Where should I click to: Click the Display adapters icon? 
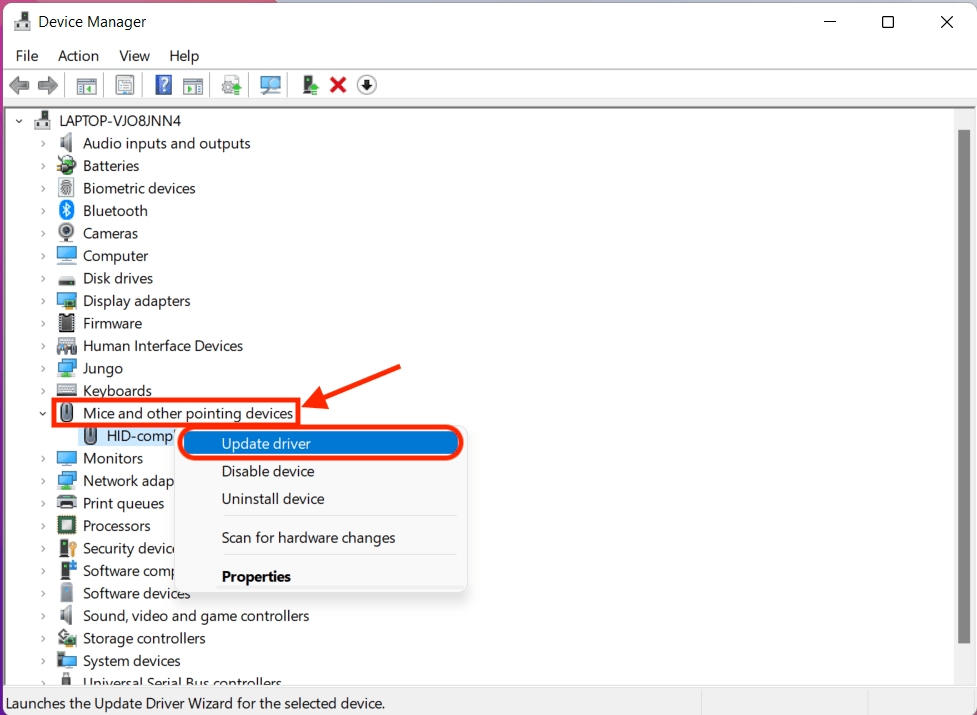(66, 301)
